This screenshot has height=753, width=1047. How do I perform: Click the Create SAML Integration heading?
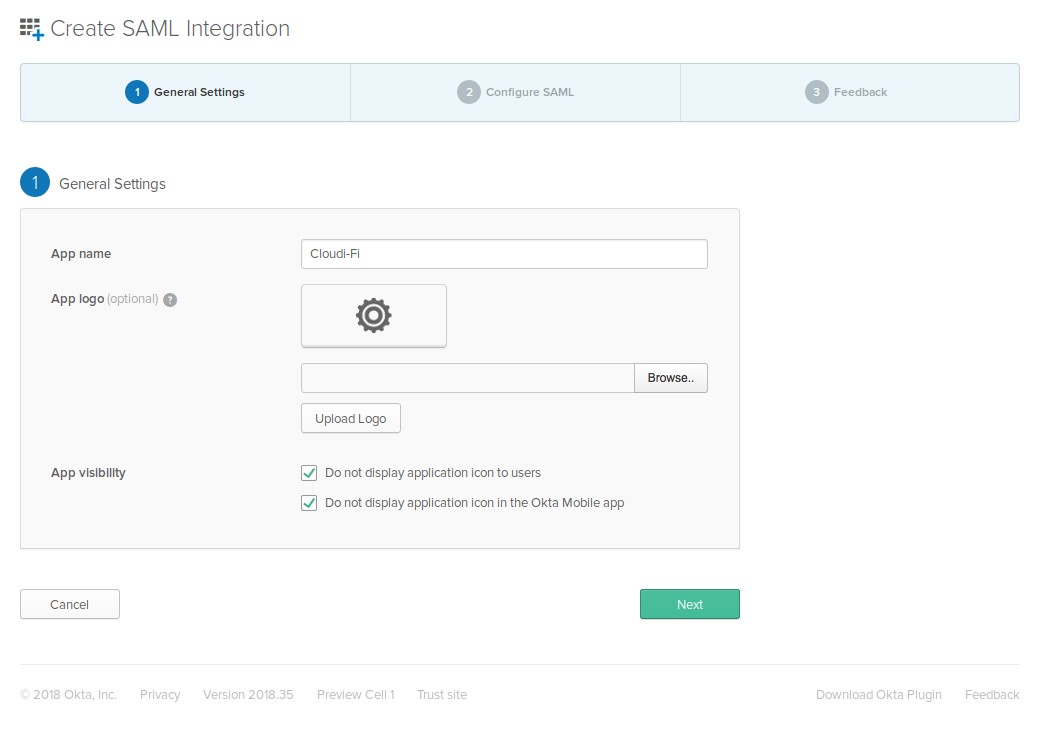[x=170, y=29]
